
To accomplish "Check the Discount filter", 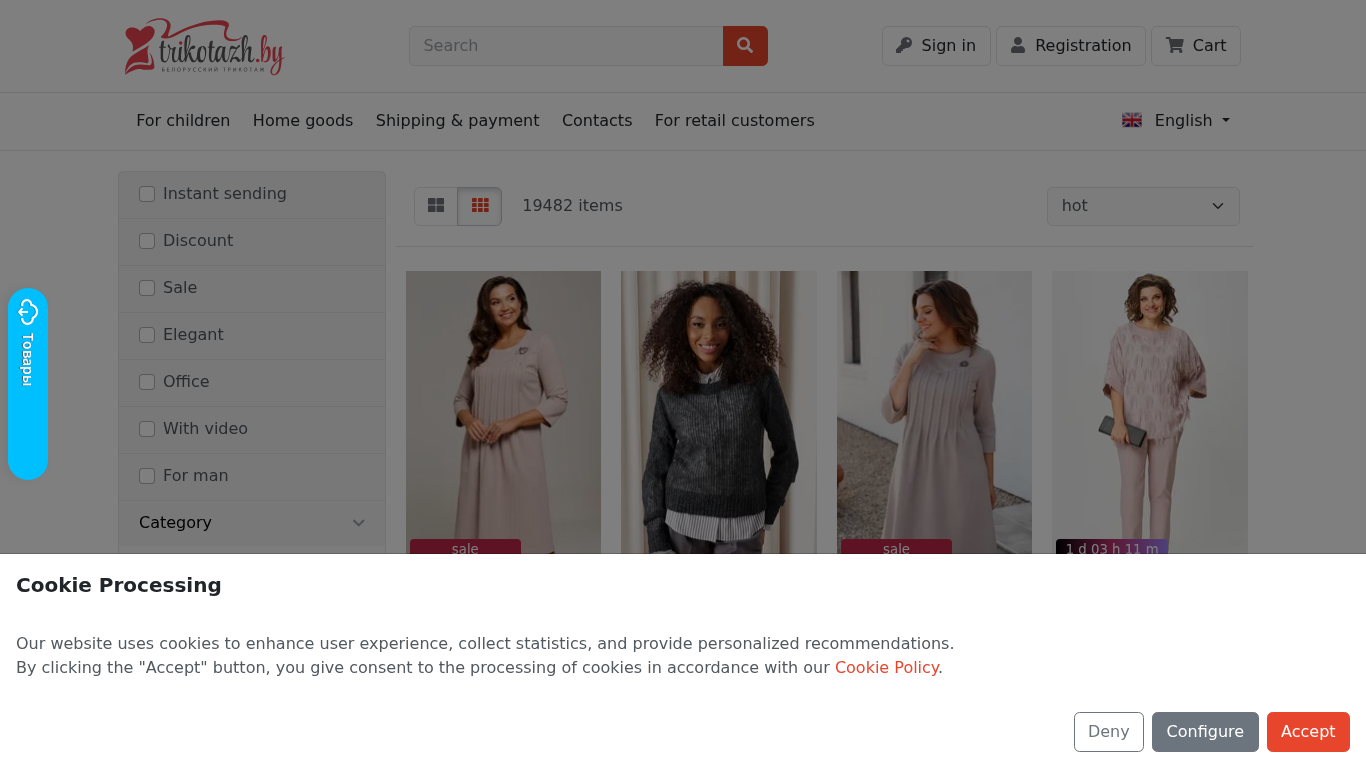I will pos(147,241).
